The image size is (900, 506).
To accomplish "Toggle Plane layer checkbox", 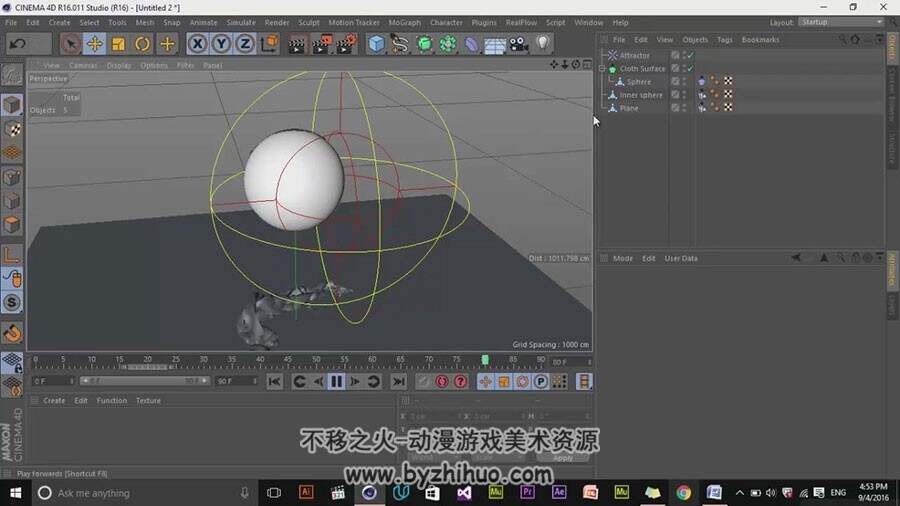I will coord(675,108).
